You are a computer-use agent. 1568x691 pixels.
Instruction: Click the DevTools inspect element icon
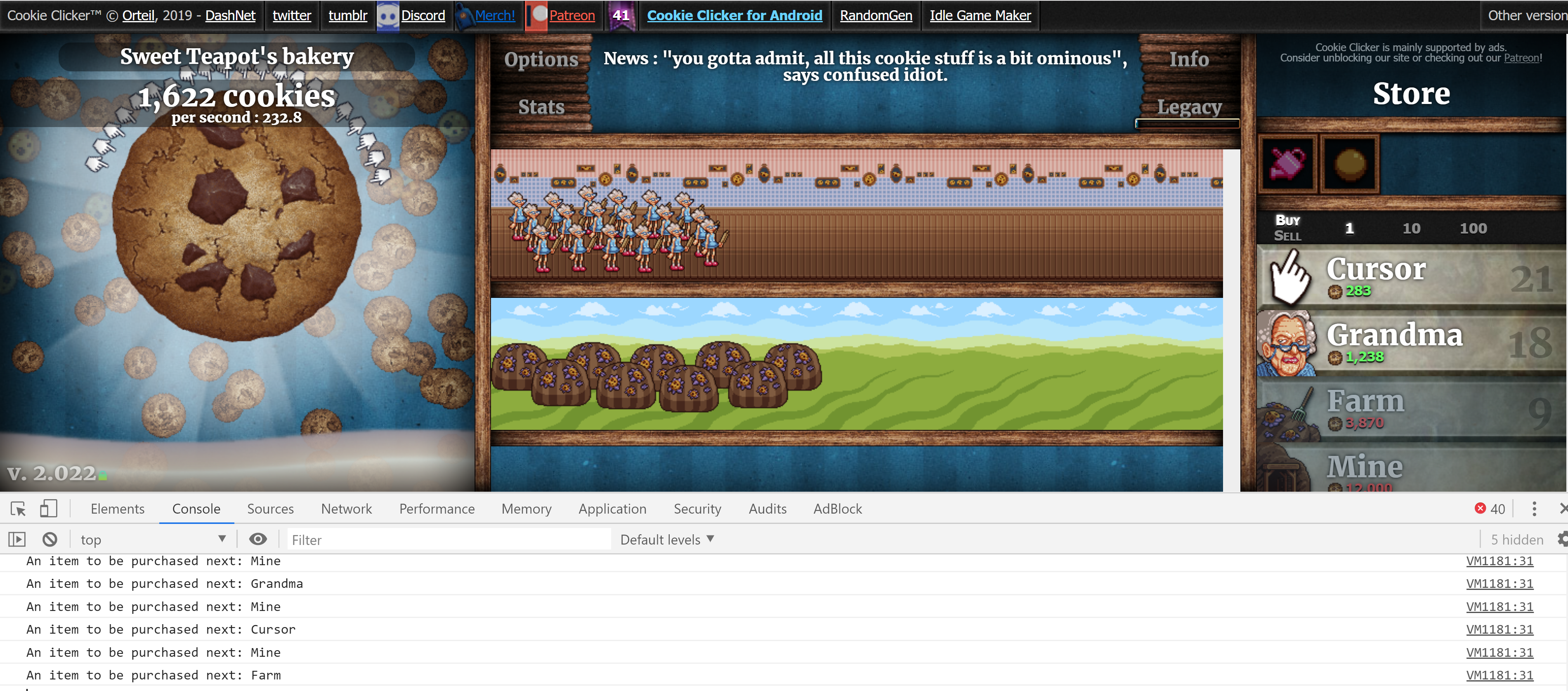tap(18, 508)
